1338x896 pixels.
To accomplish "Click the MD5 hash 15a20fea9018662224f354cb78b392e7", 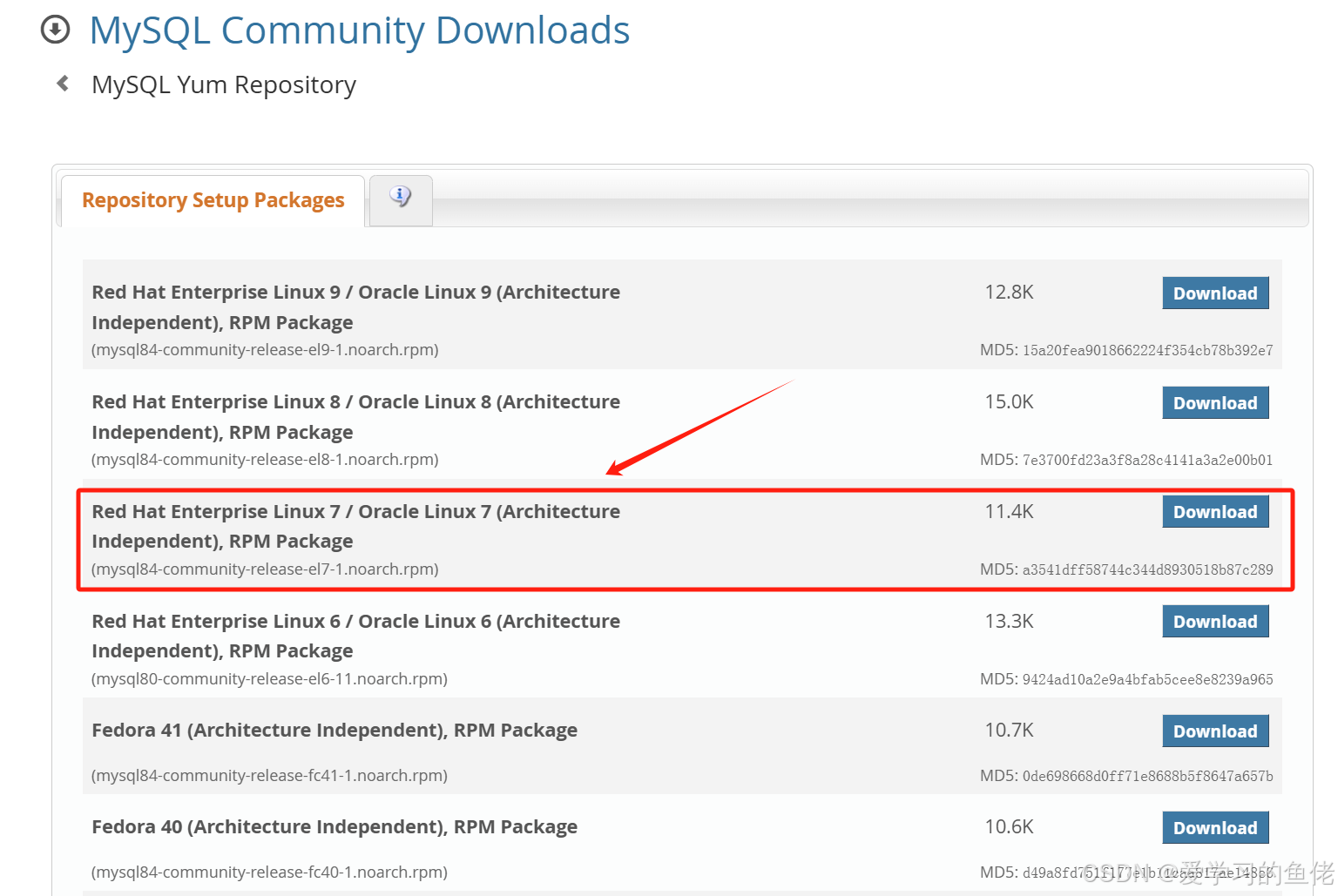I will click(1147, 351).
